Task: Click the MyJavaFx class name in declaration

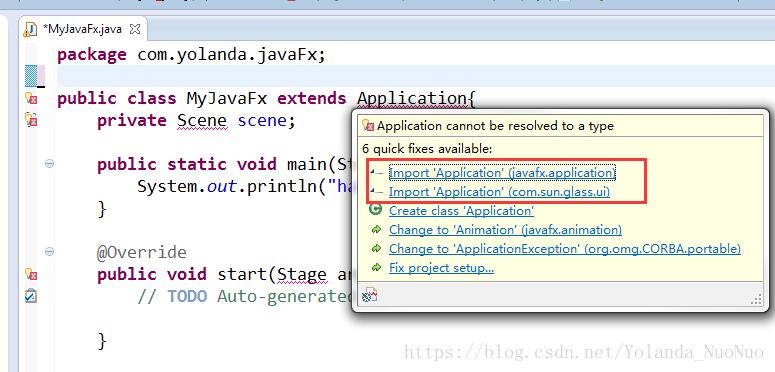Action: click(227, 98)
